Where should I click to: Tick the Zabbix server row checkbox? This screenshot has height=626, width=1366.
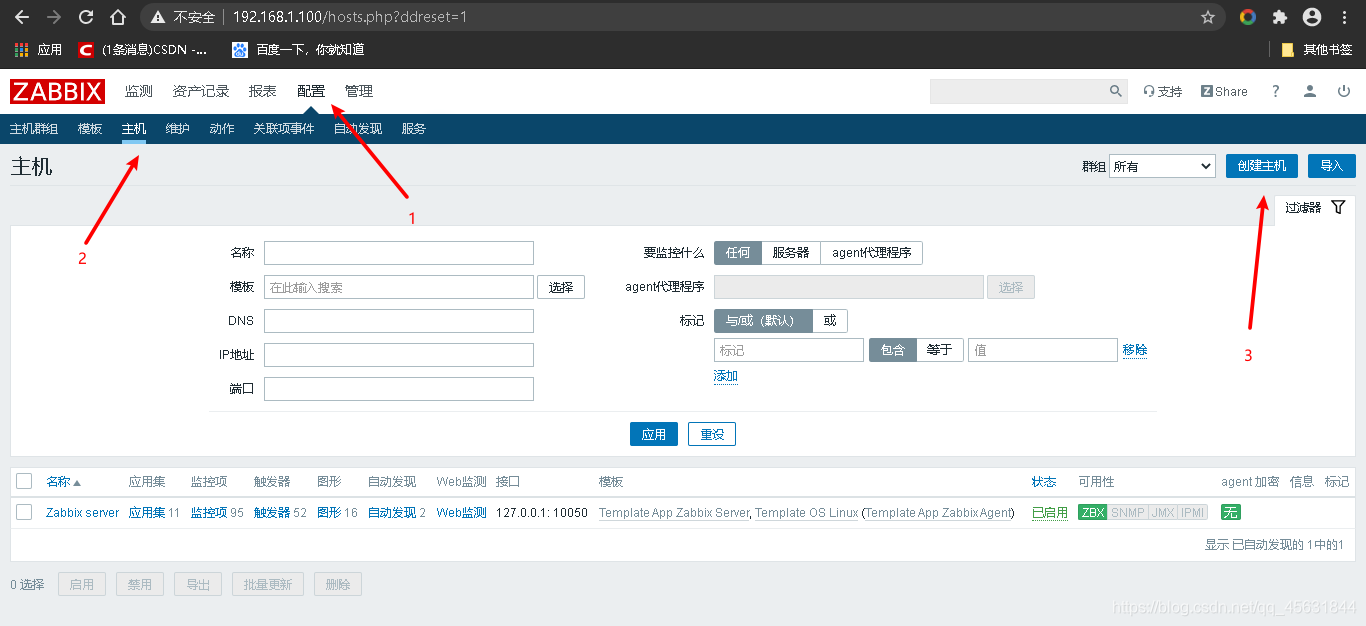(24, 512)
